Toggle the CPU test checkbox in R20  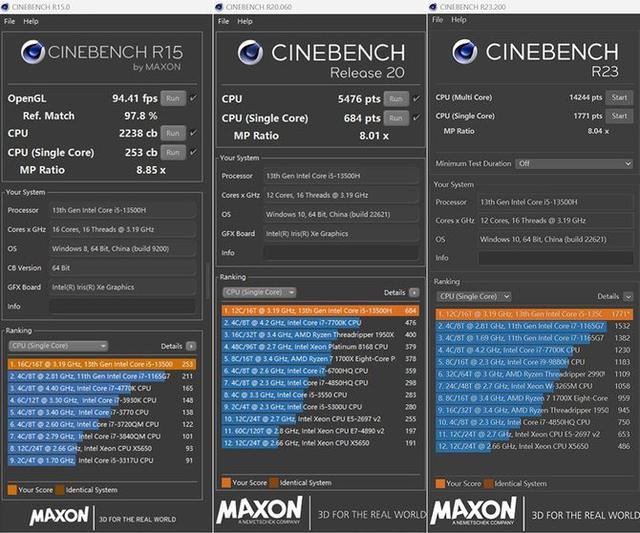pos(415,99)
